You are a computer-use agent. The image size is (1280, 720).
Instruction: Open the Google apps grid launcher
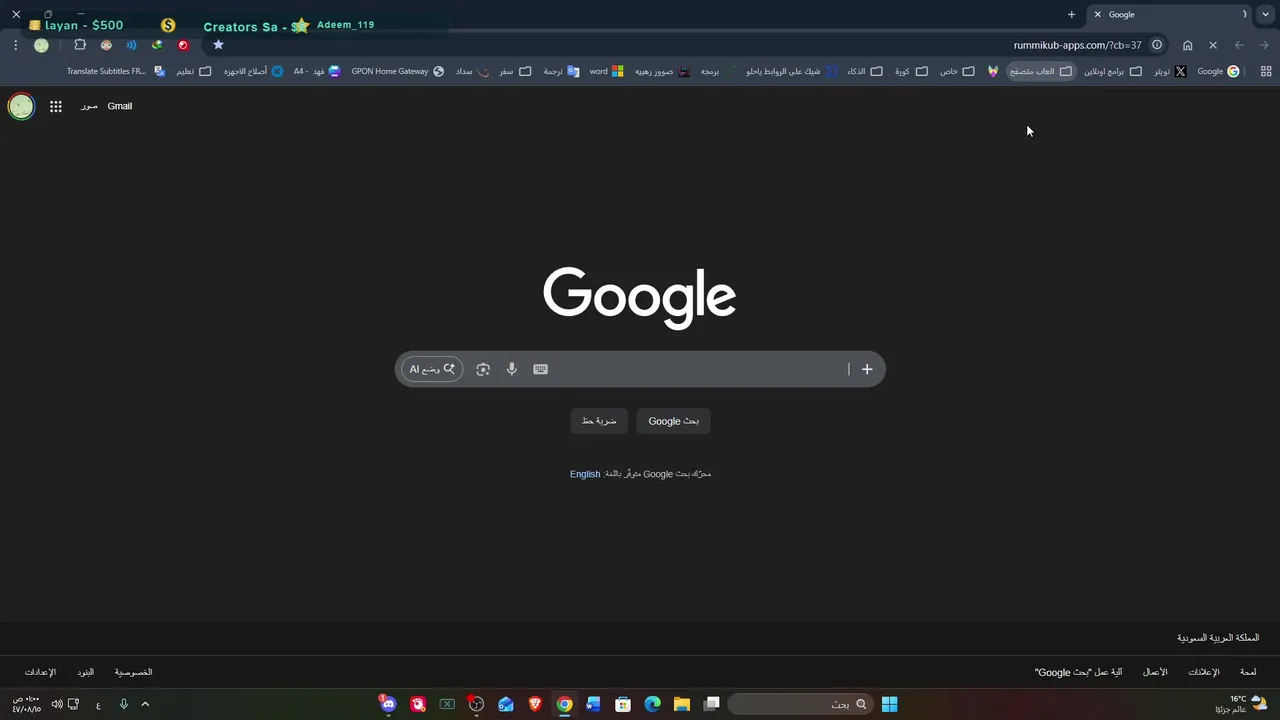[56, 106]
